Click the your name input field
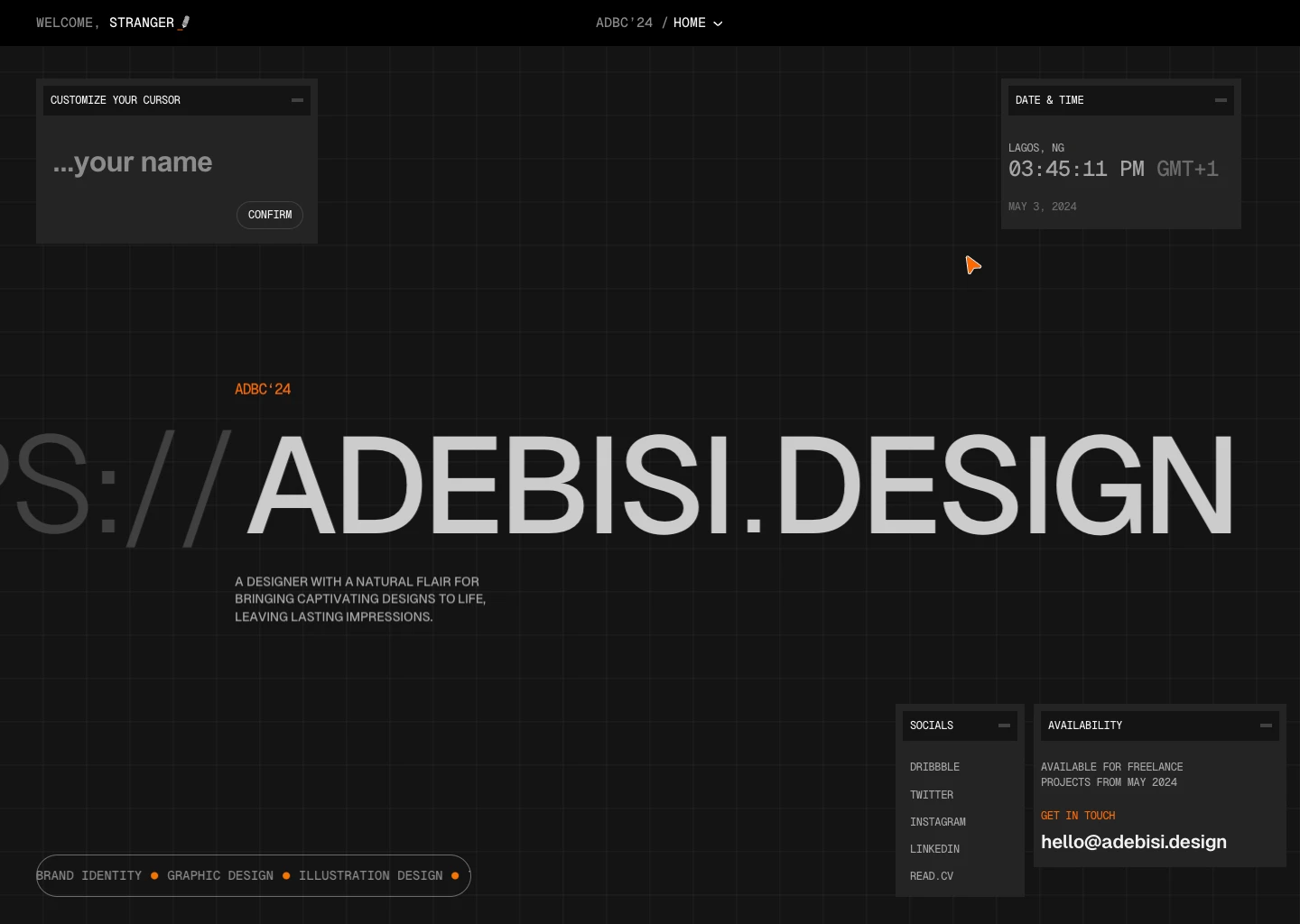This screenshot has width=1300, height=924. point(132,162)
